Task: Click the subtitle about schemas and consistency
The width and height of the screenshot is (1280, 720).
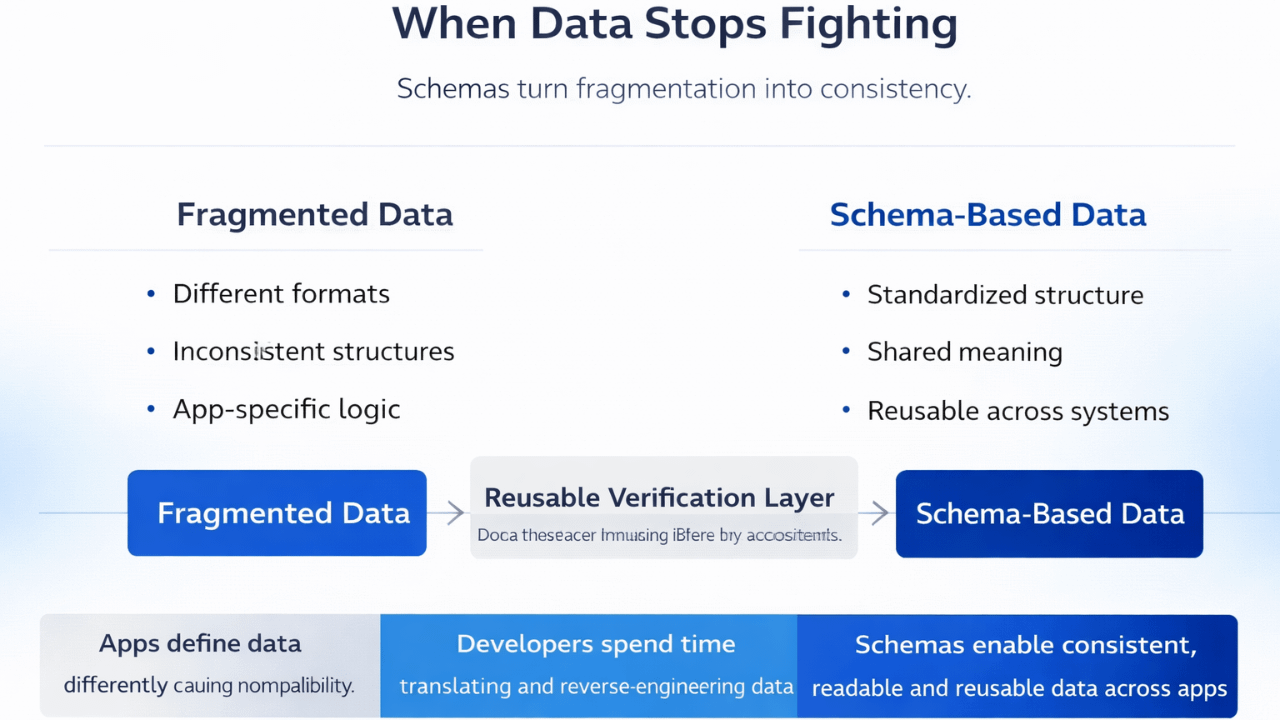Action: pyautogui.click(x=684, y=89)
